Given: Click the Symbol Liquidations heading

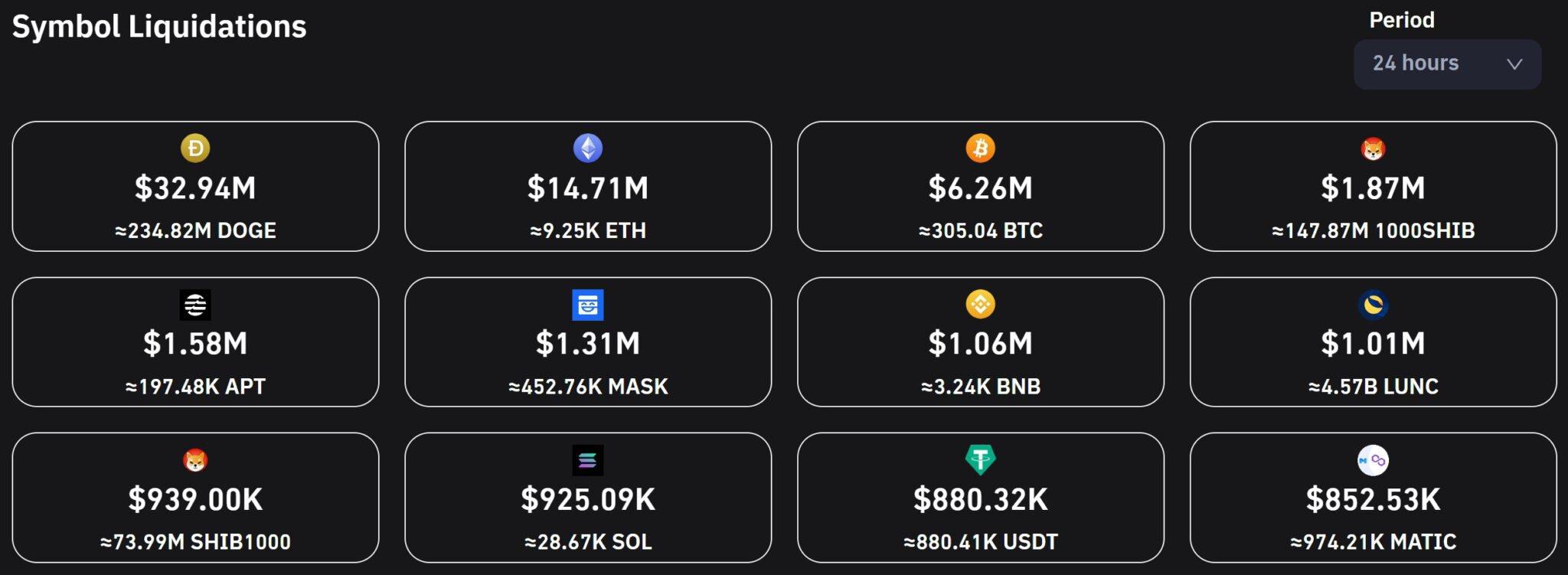Looking at the screenshot, I should click(160, 28).
